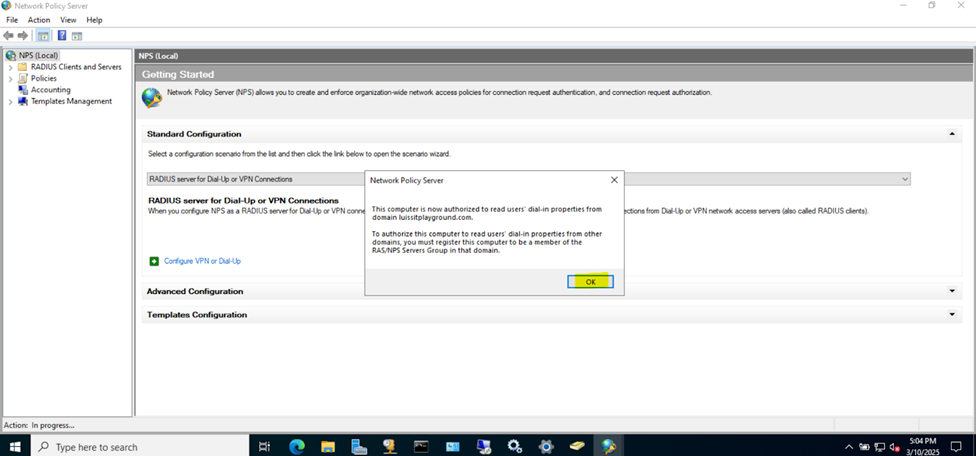Click the Forward arrow toolbar icon
The height and width of the screenshot is (456, 976).
(x=22, y=35)
